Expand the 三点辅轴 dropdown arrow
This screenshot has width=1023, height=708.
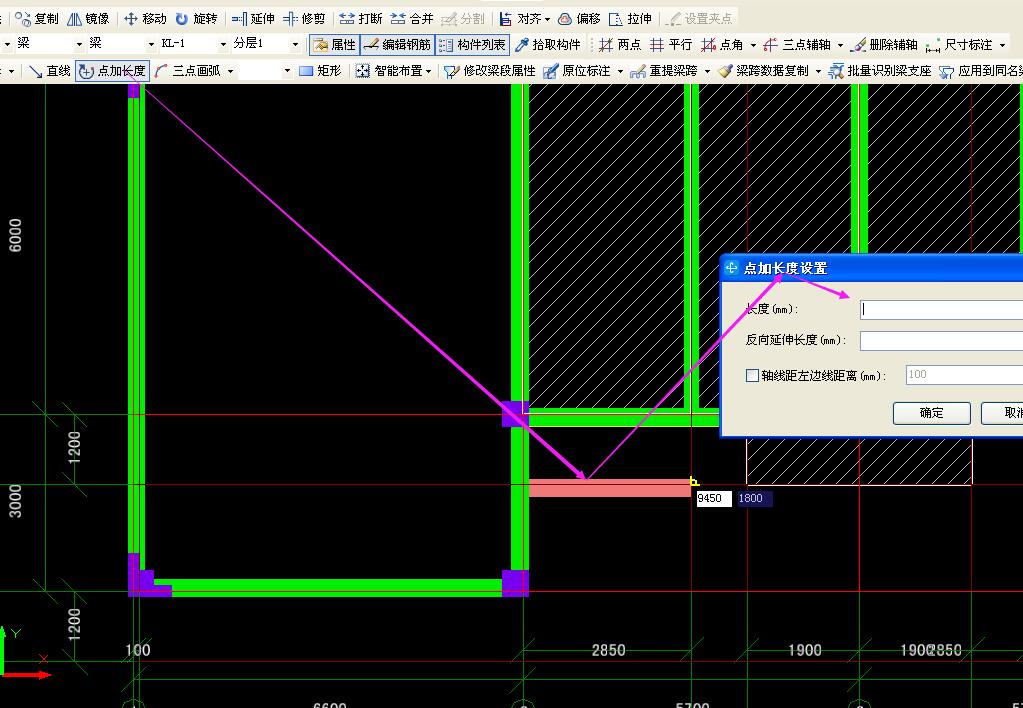click(840, 45)
